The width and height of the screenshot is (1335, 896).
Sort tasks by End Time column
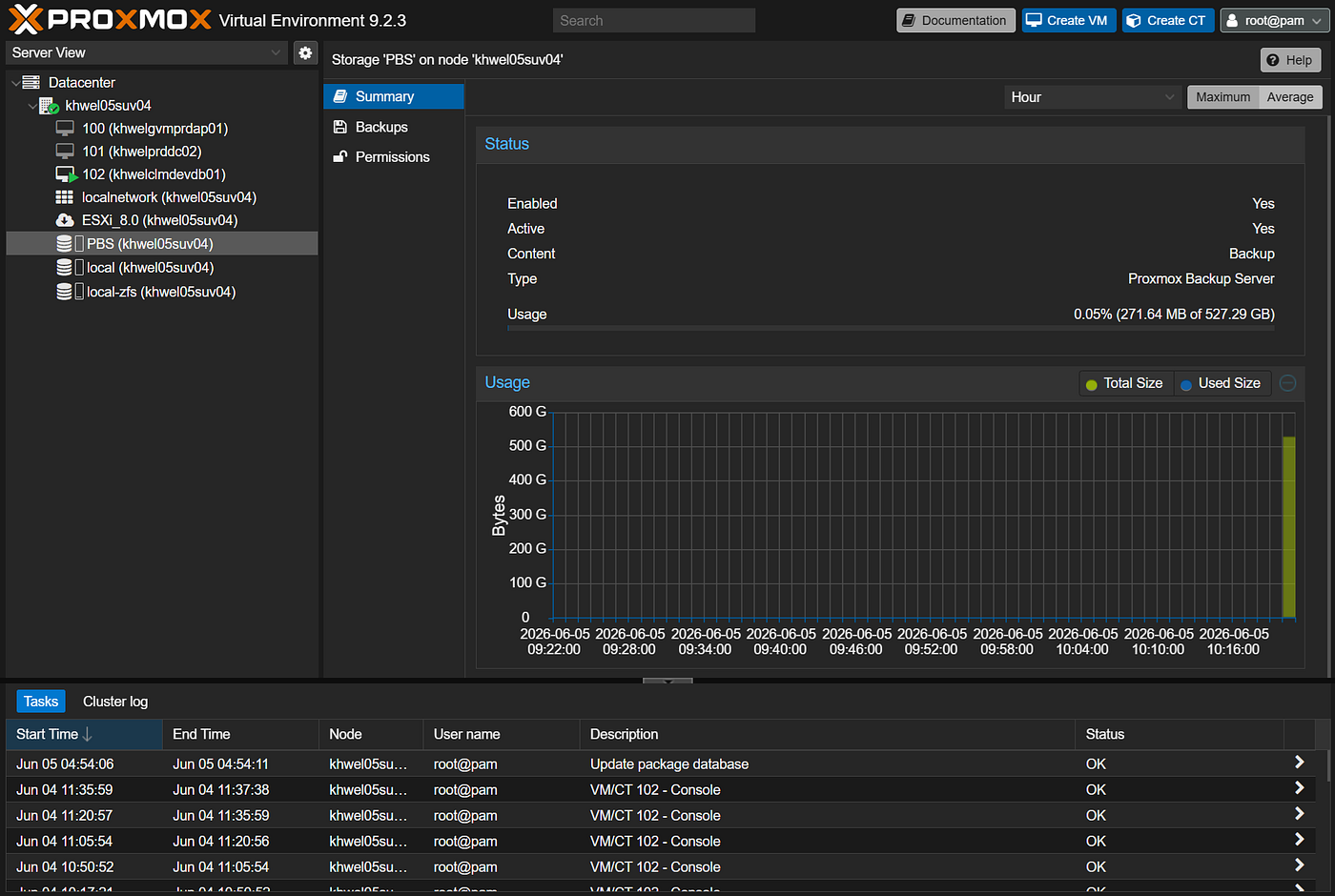[241, 734]
